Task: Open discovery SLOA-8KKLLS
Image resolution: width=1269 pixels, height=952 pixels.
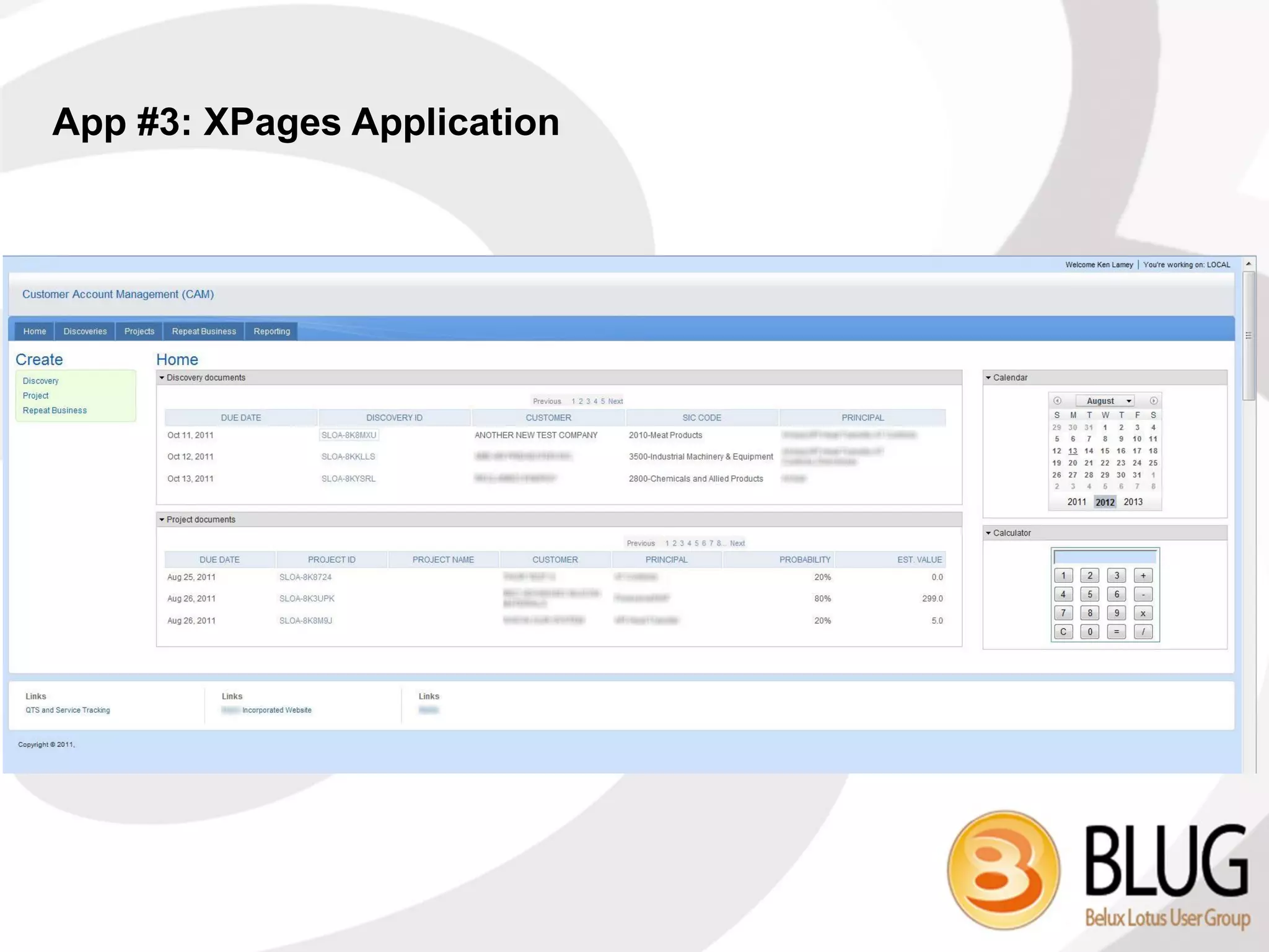Action: click(x=348, y=457)
